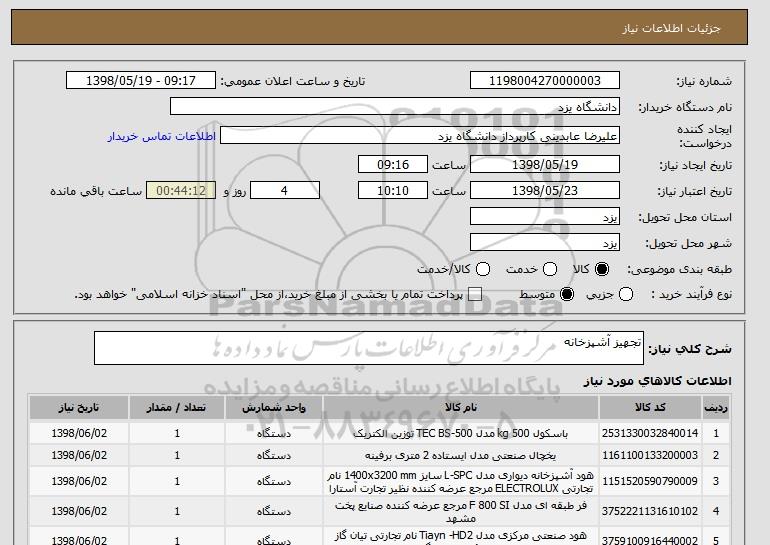Click the unit دستگاه in row 2

[274, 456]
